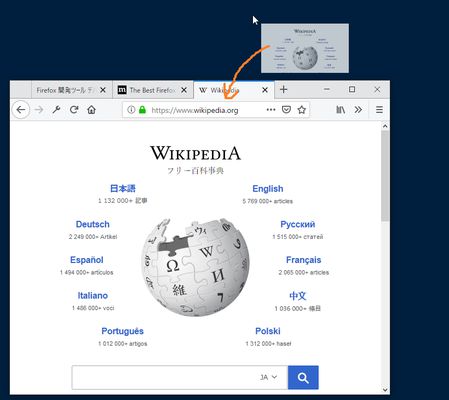Open page actions three-dot menu
The width and height of the screenshot is (449, 400).
[271, 110]
